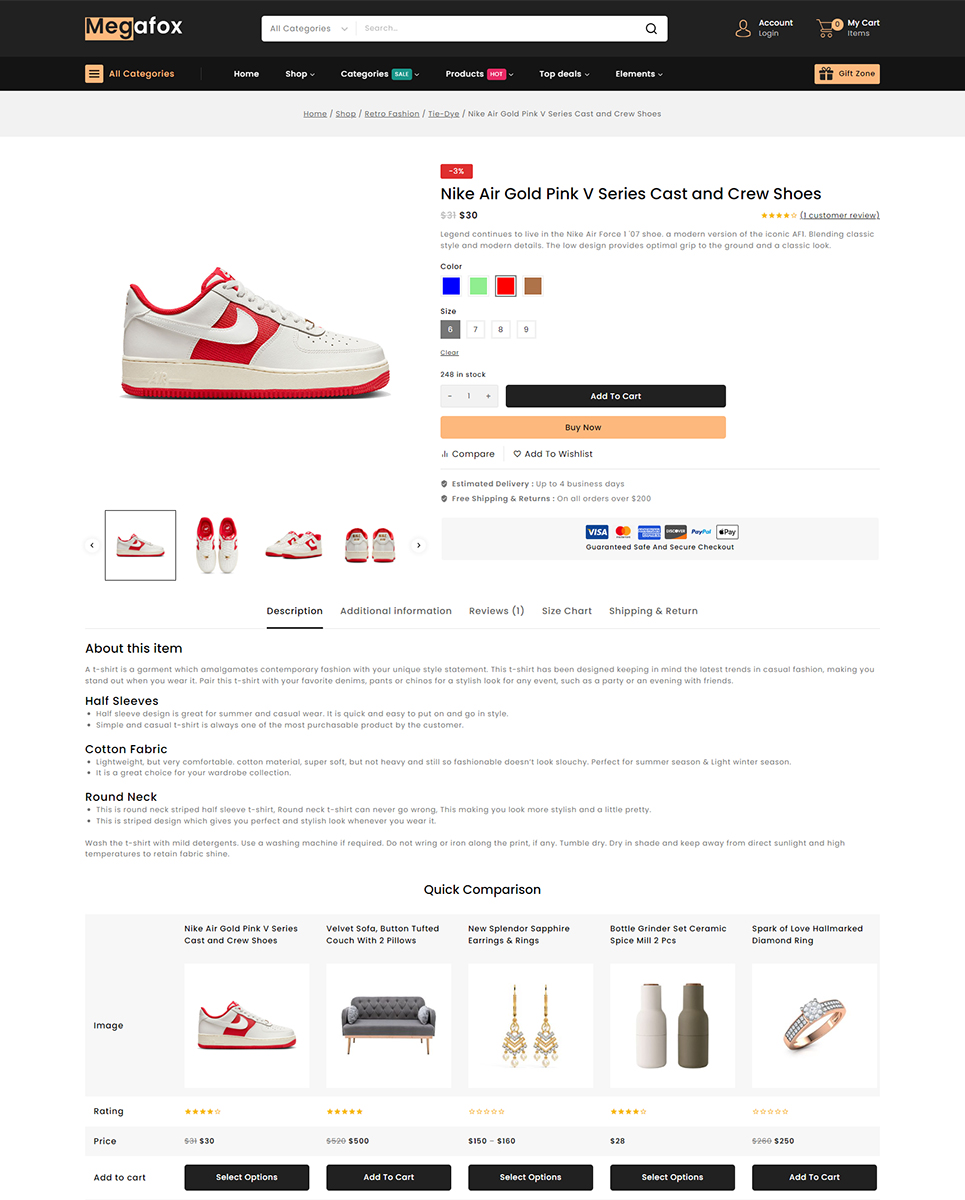
Task: Click the All Categories hamburger icon
Action: tap(94, 74)
